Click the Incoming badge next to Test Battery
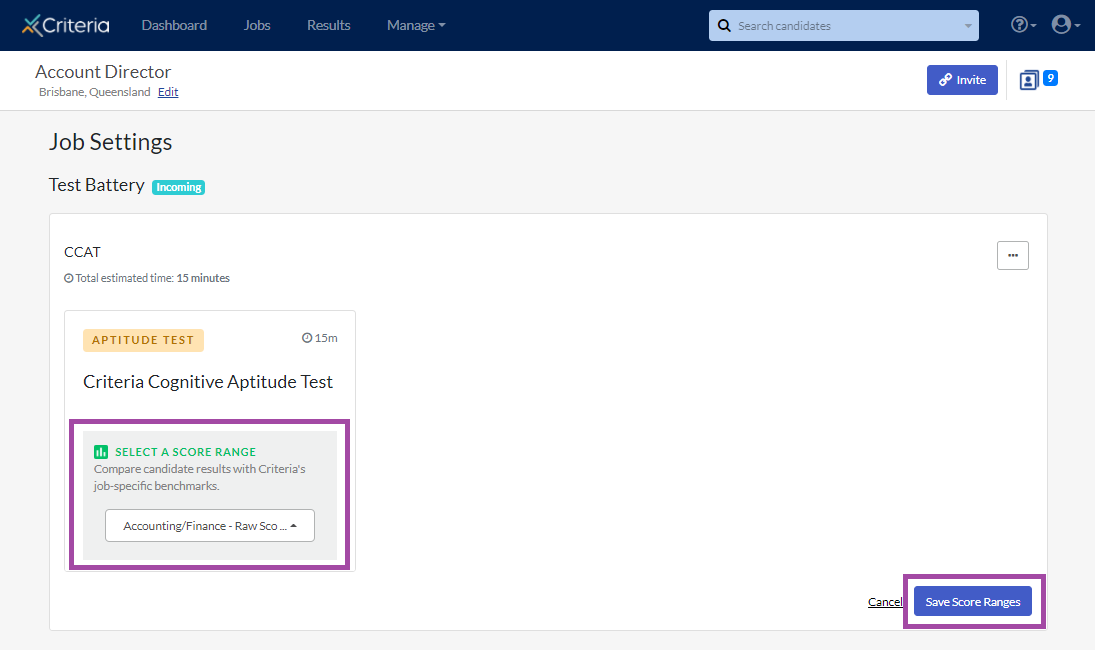Viewport: 1095px width, 650px height. (x=179, y=187)
